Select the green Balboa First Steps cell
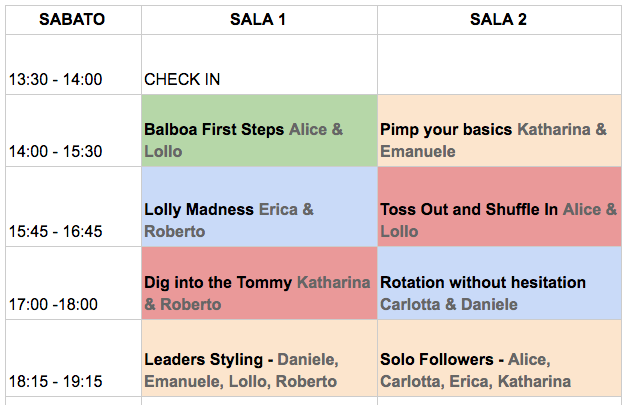The height and width of the screenshot is (405, 634). coord(259,131)
